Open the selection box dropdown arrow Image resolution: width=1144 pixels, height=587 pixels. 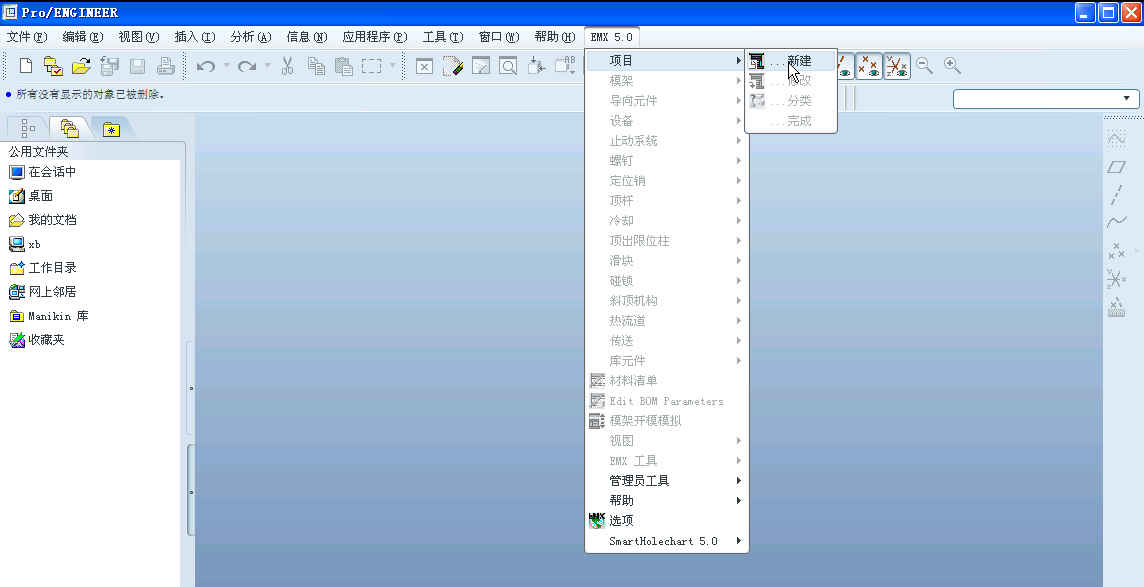(393, 66)
